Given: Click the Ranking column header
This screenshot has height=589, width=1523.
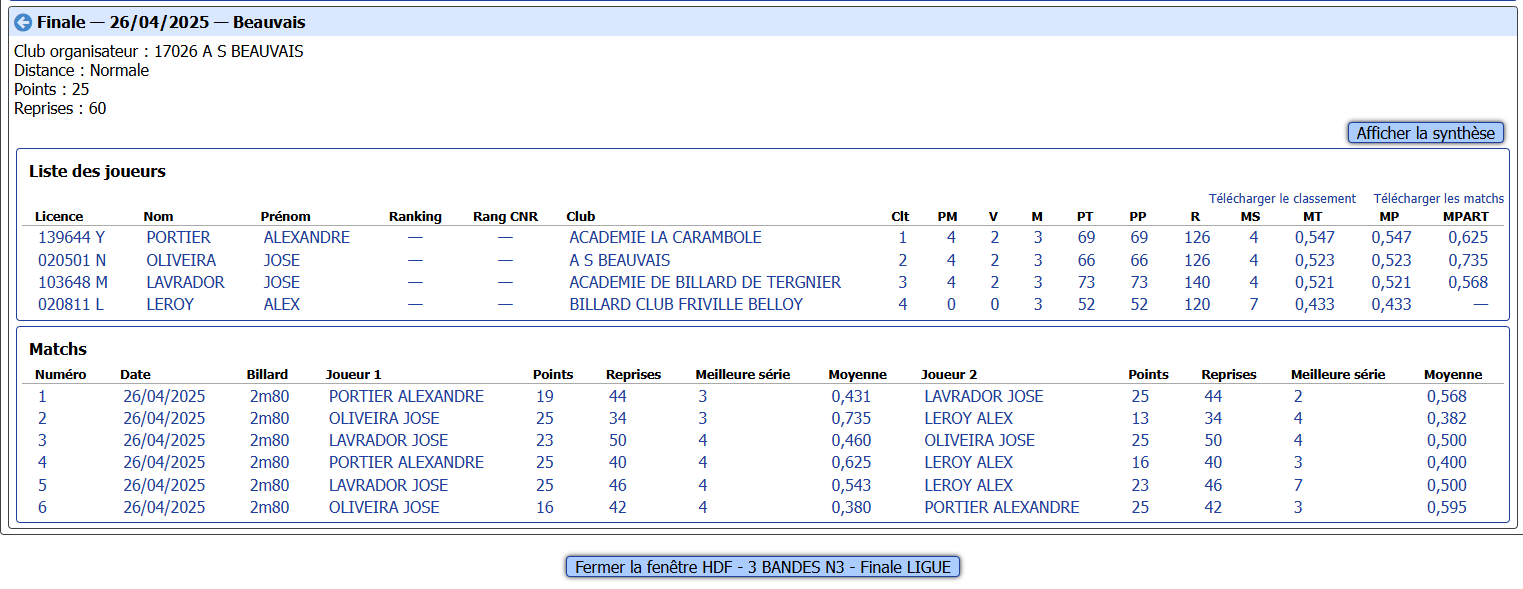Looking at the screenshot, I should pos(415,216).
